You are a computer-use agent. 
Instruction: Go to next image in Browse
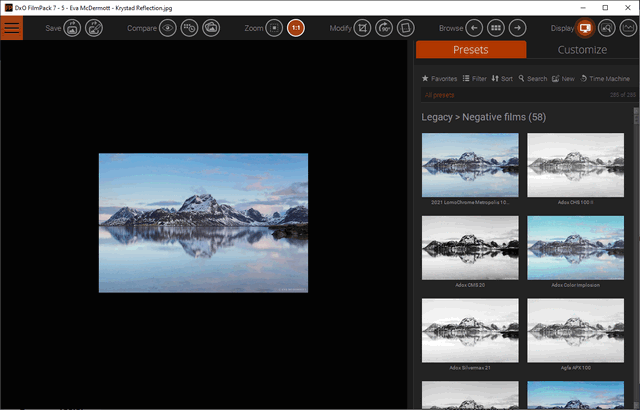click(518, 27)
